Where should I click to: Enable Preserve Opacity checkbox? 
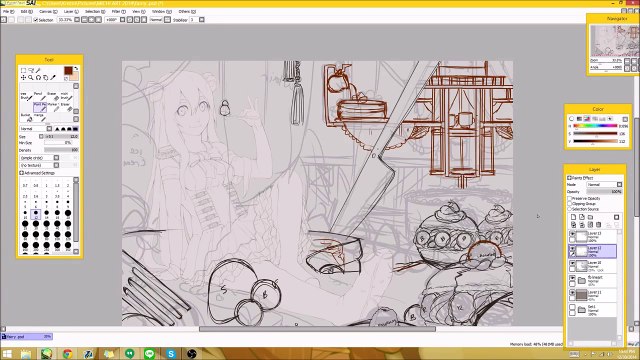[x=570, y=198]
